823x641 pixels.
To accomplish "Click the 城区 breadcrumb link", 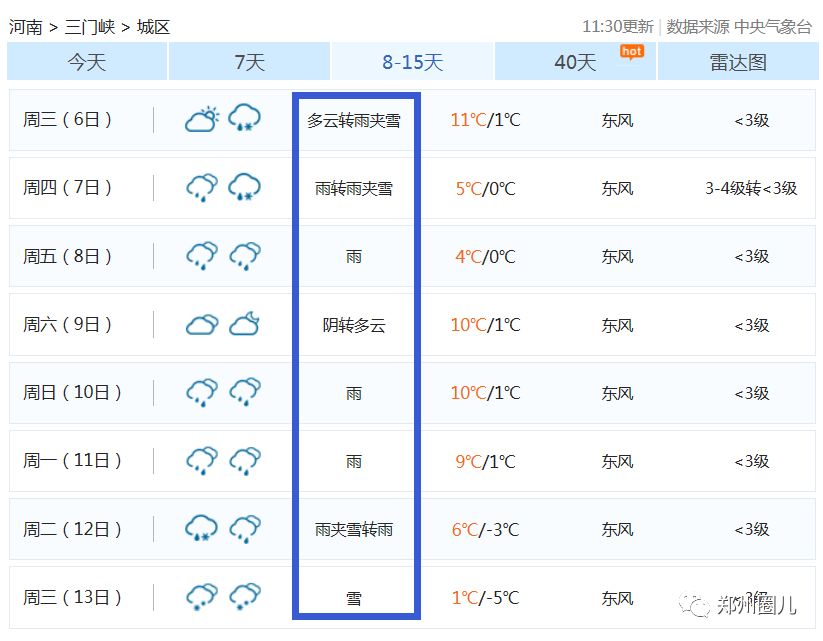I will coord(154,27).
